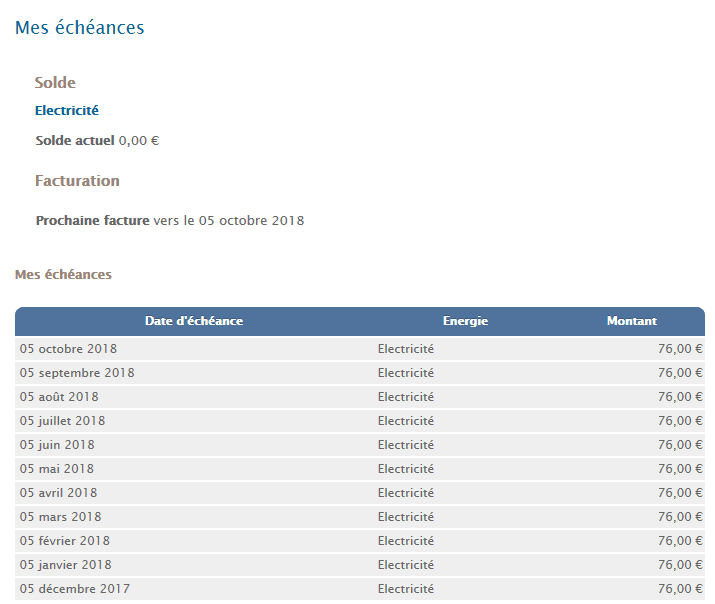Select the Solde section heading
The width and height of the screenshot is (715, 604).
(x=55, y=83)
